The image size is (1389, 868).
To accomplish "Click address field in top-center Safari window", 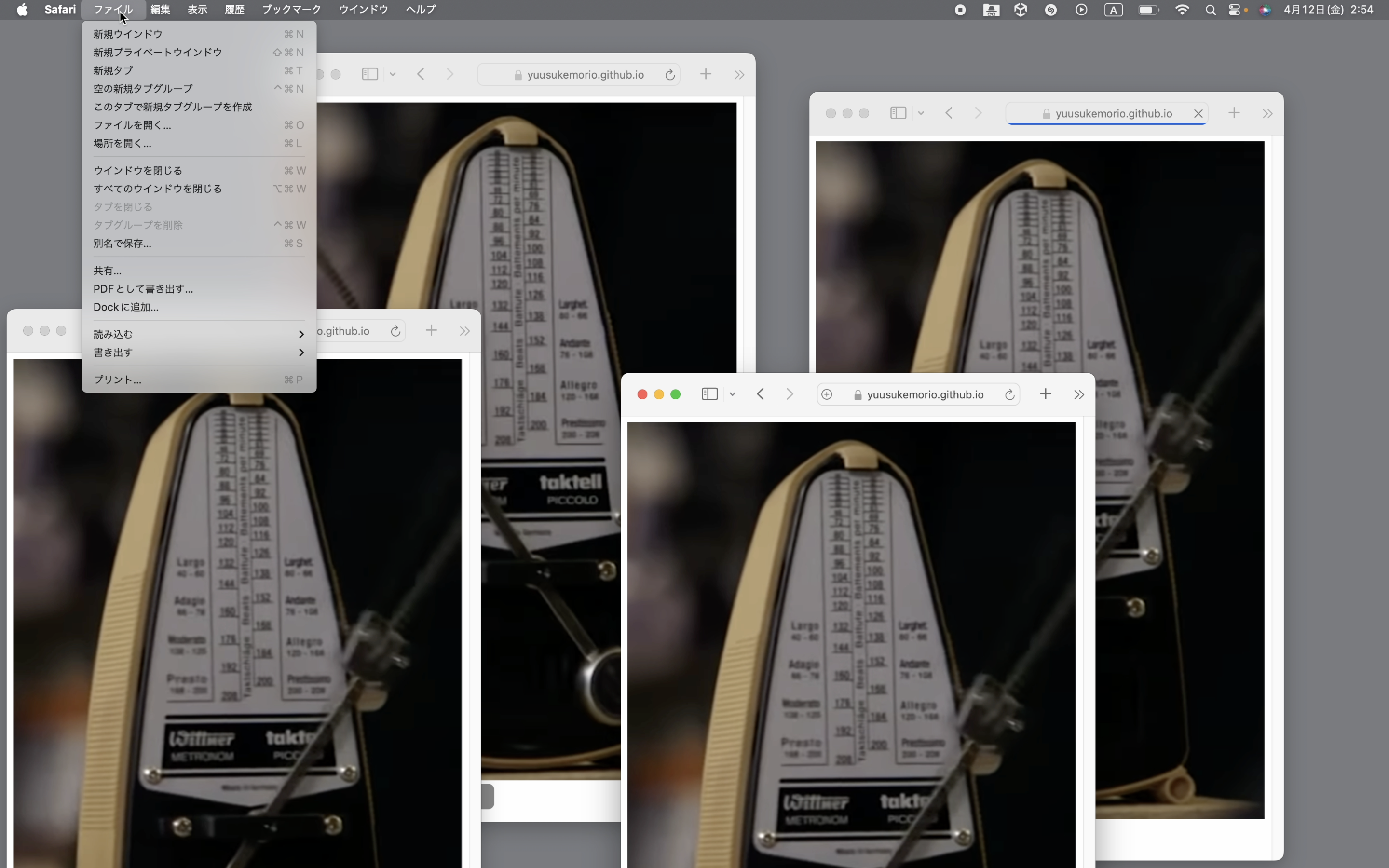I will pyautogui.click(x=579, y=75).
